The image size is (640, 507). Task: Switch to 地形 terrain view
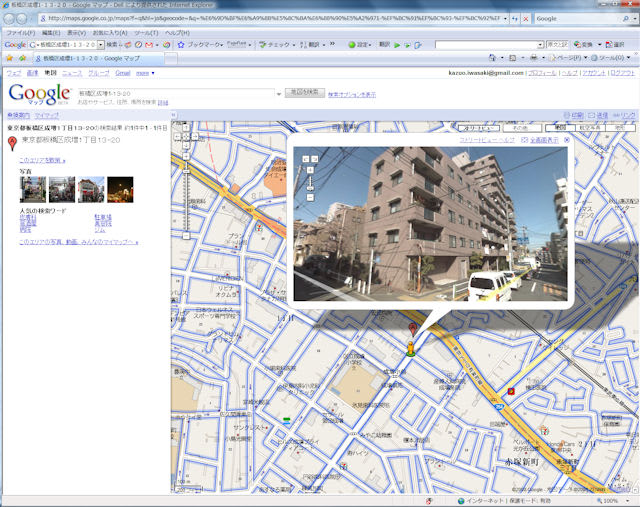(x=620, y=128)
